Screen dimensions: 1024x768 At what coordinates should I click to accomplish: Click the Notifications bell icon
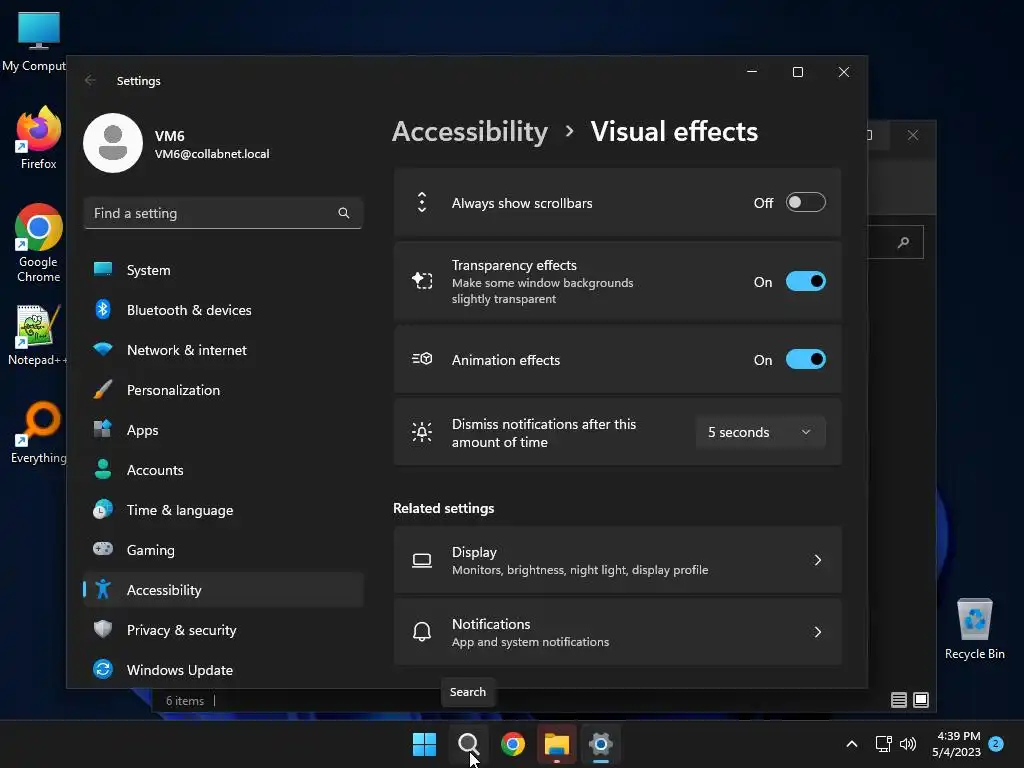[x=422, y=632]
